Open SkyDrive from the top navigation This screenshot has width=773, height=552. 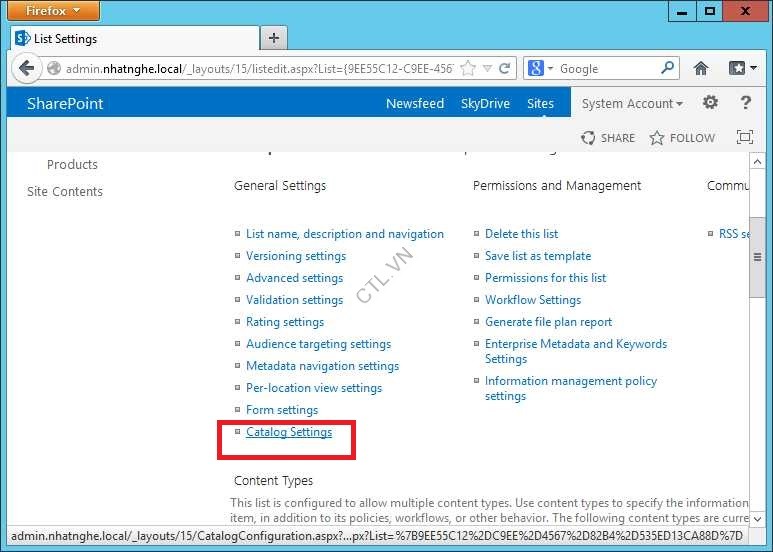tap(485, 104)
